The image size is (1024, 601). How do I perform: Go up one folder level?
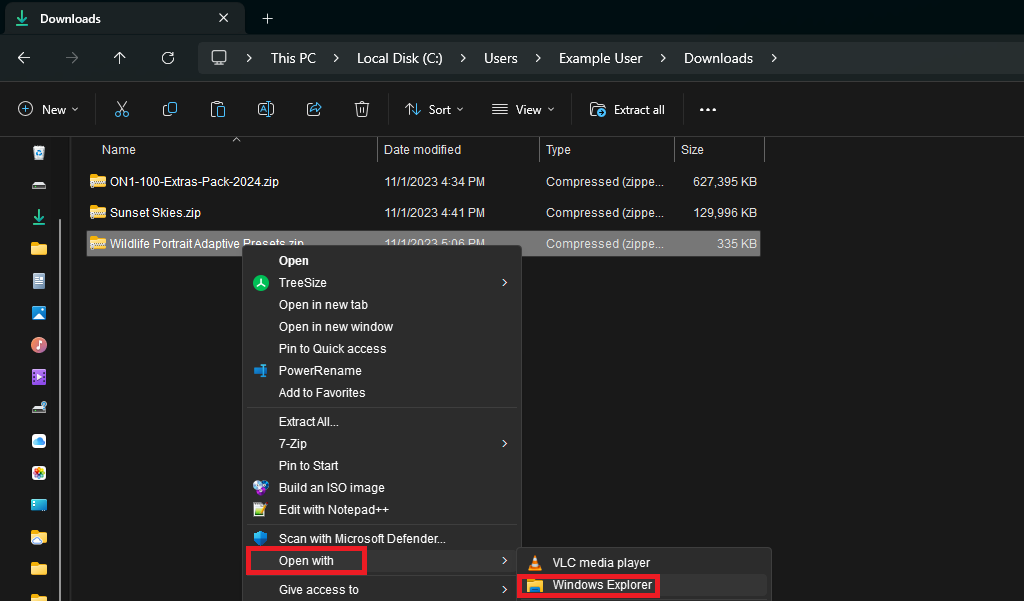(120, 58)
